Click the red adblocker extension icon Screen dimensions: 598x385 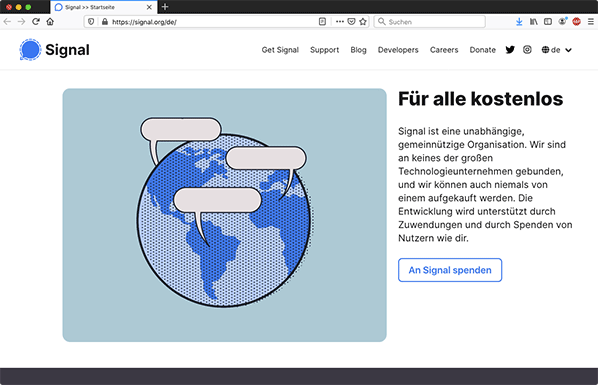coord(576,22)
